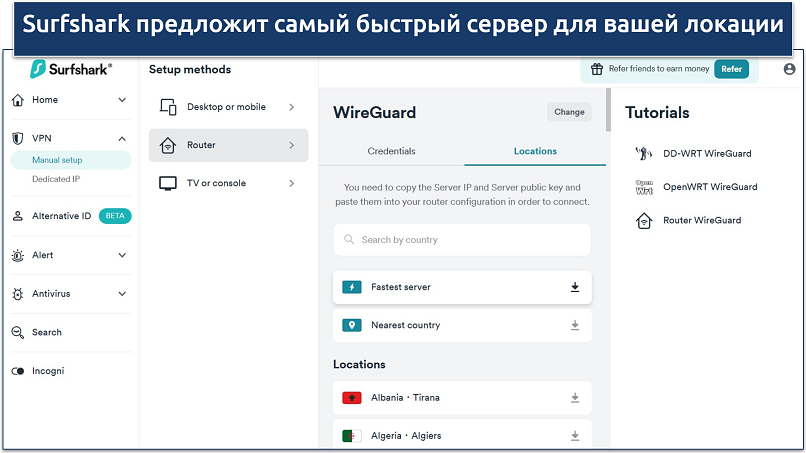Download the Fastest server configuration

coord(575,287)
